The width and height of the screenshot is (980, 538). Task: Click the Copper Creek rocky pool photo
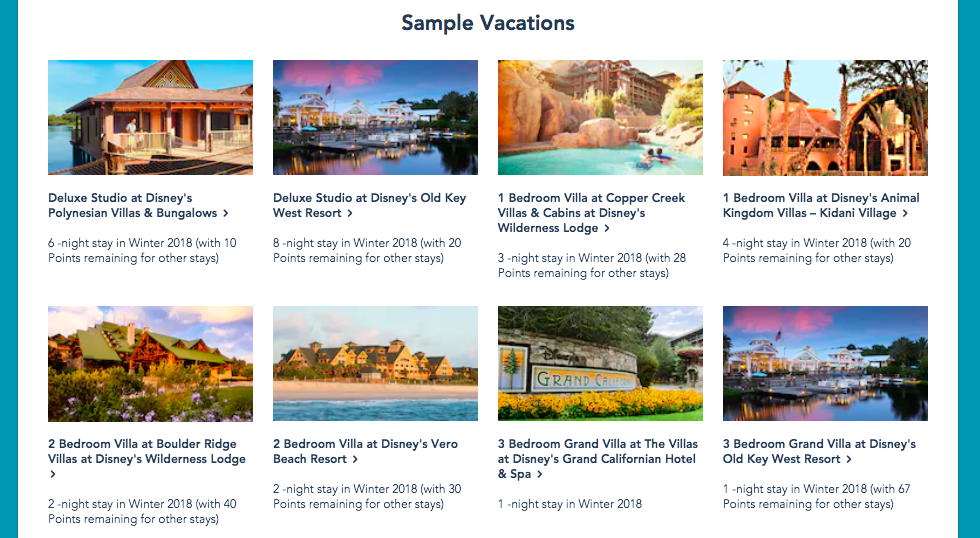pyautogui.click(x=601, y=117)
